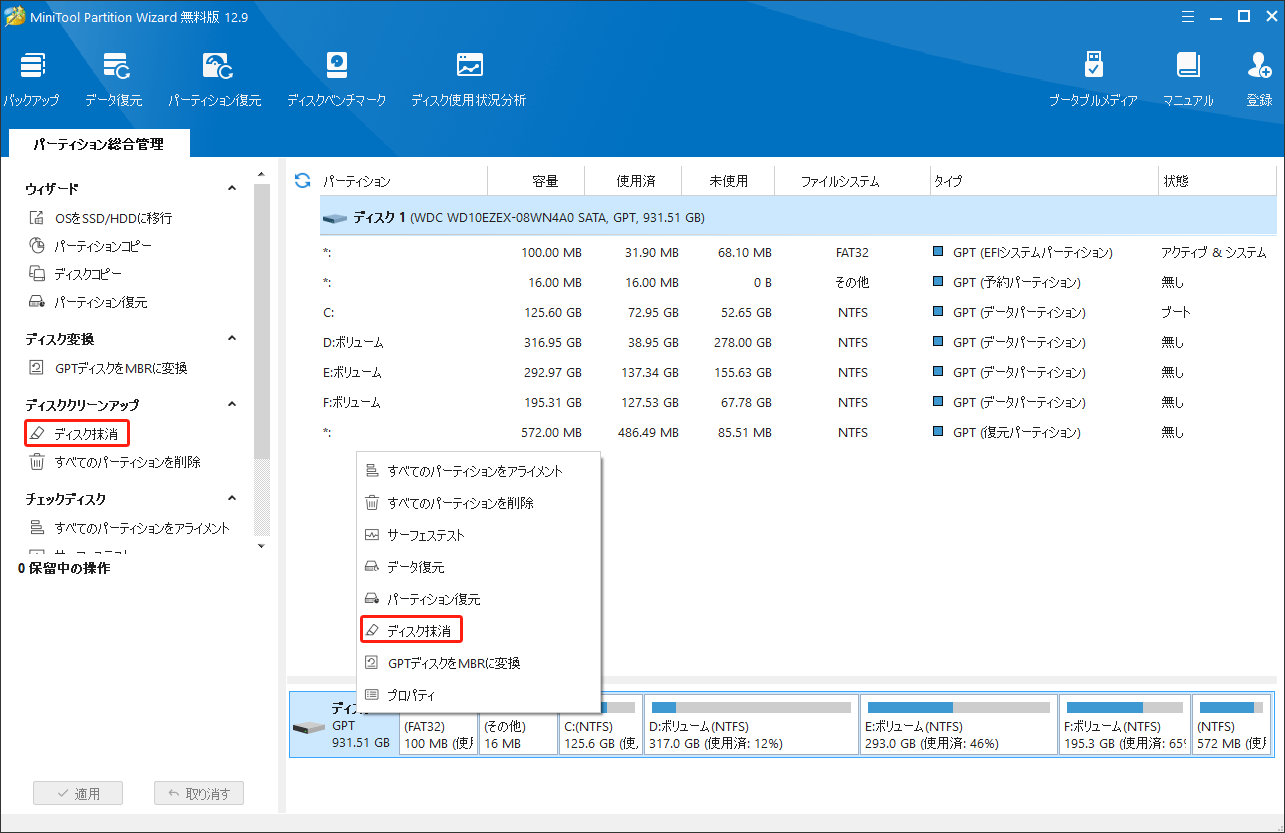
Task: Sort by 未使用 column header
Action: [728, 181]
